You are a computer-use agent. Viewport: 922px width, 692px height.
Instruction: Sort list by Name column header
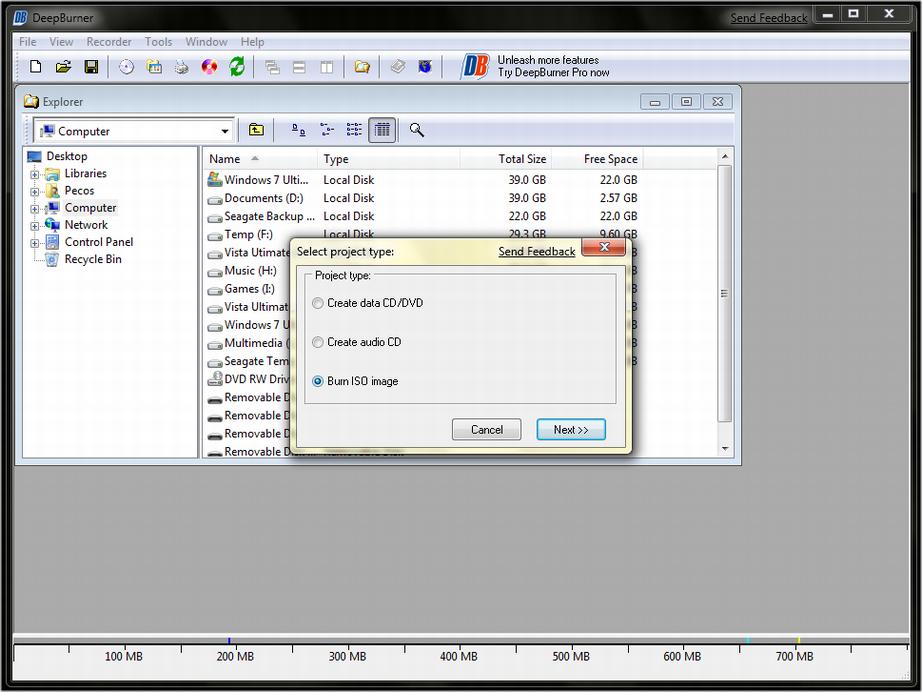260,159
